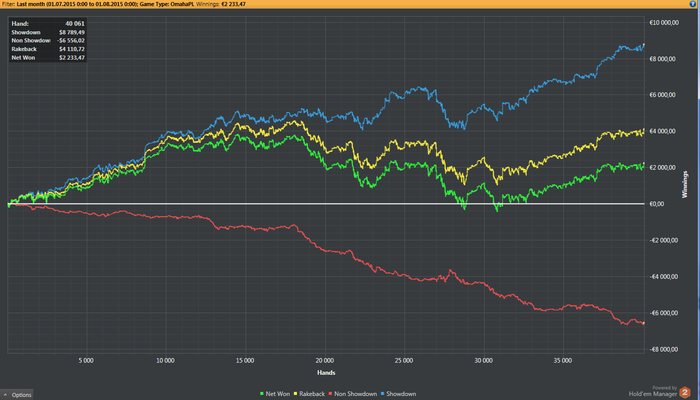Viewport: 700px width, 400px height.
Task: Click the Hand count value '40 061'
Action: click(x=75, y=24)
